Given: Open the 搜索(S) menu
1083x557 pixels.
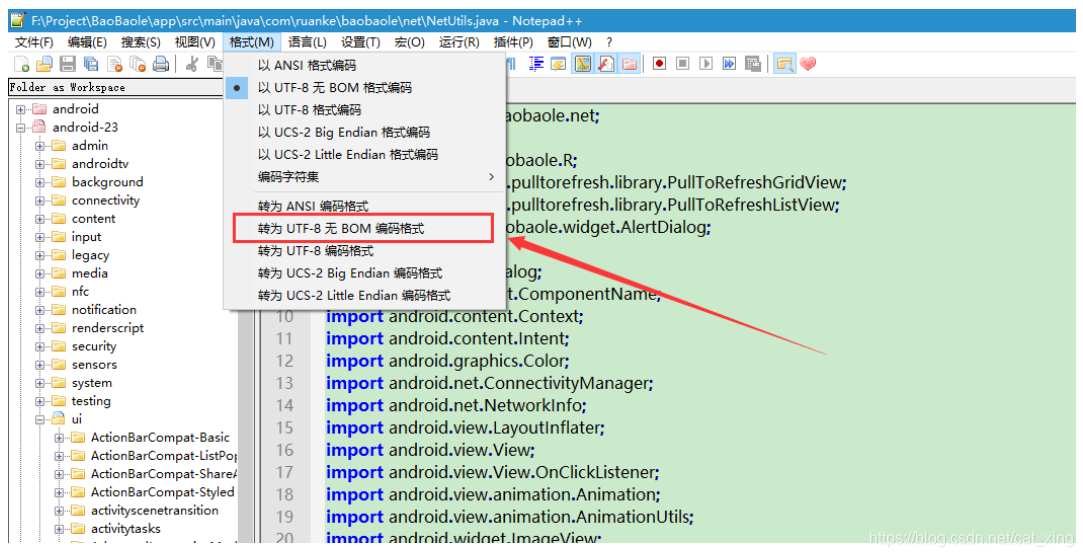Looking at the screenshot, I should (x=141, y=42).
